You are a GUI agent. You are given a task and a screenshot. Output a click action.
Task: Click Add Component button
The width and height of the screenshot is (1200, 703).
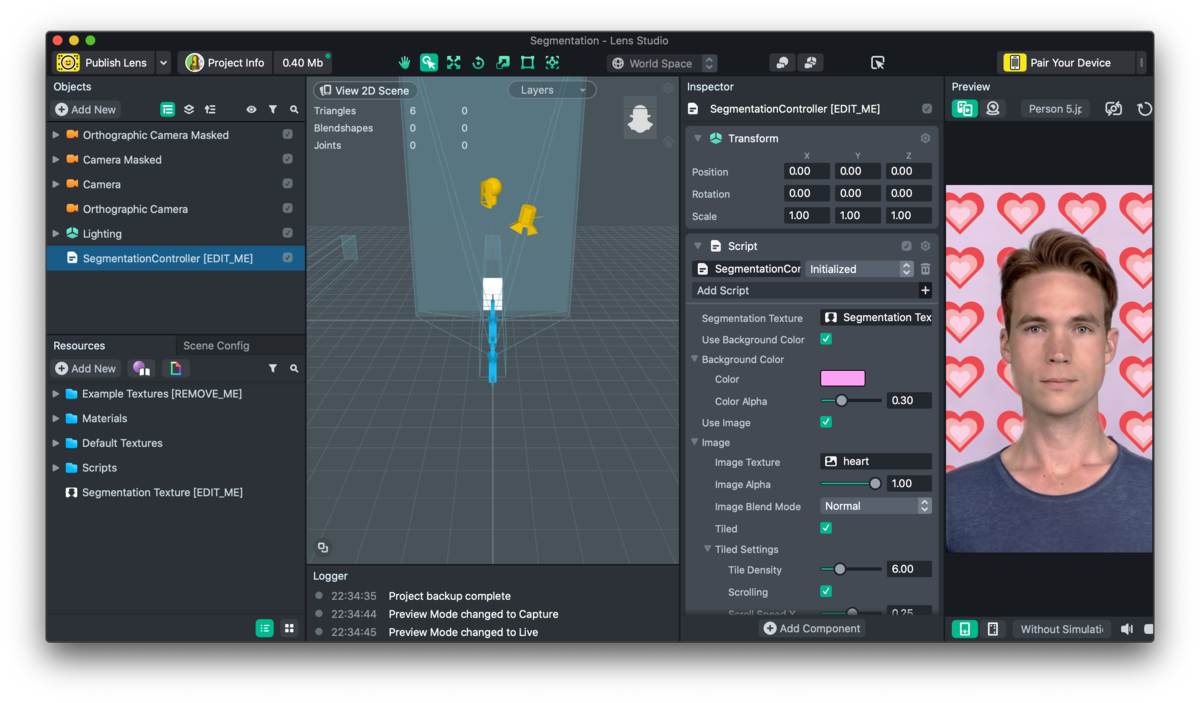click(x=812, y=628)
